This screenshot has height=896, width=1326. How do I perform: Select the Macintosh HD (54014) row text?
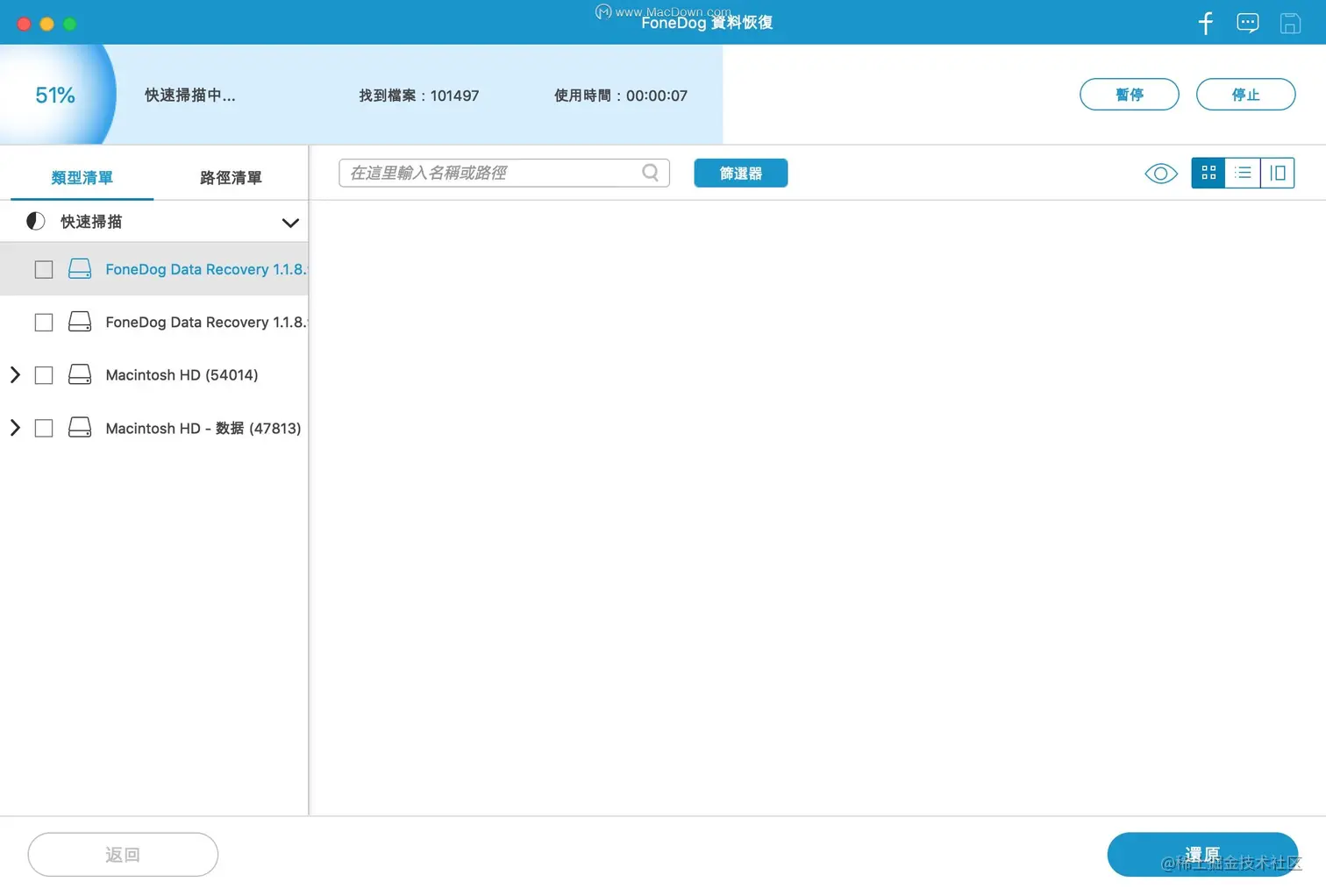point(182,375)
